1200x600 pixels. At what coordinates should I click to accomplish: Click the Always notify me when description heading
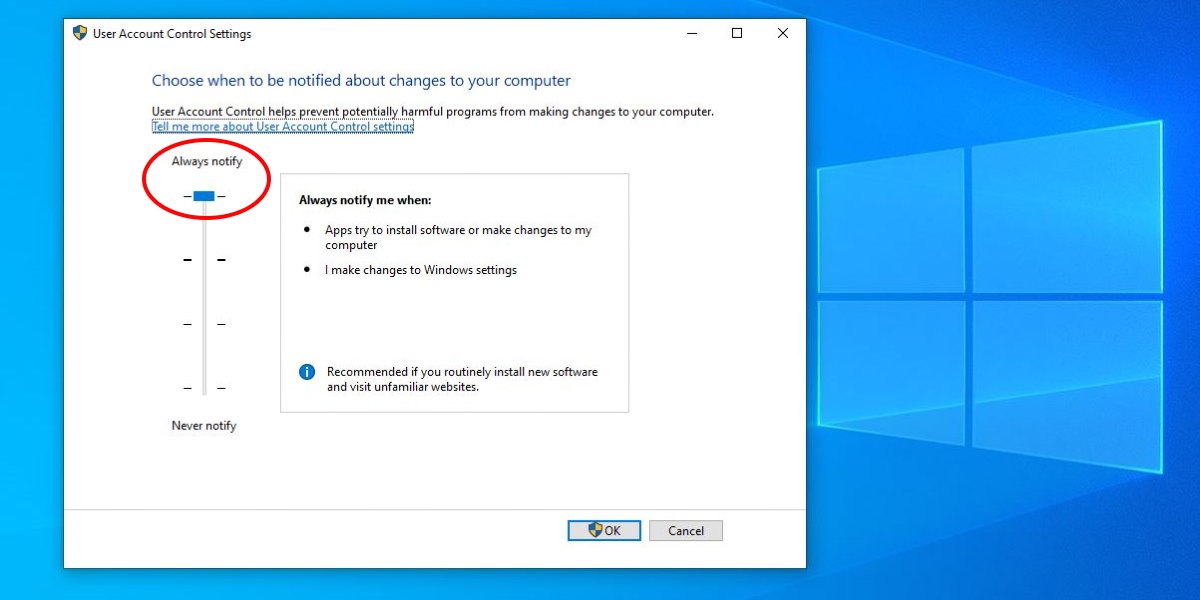tap(363, 199)
